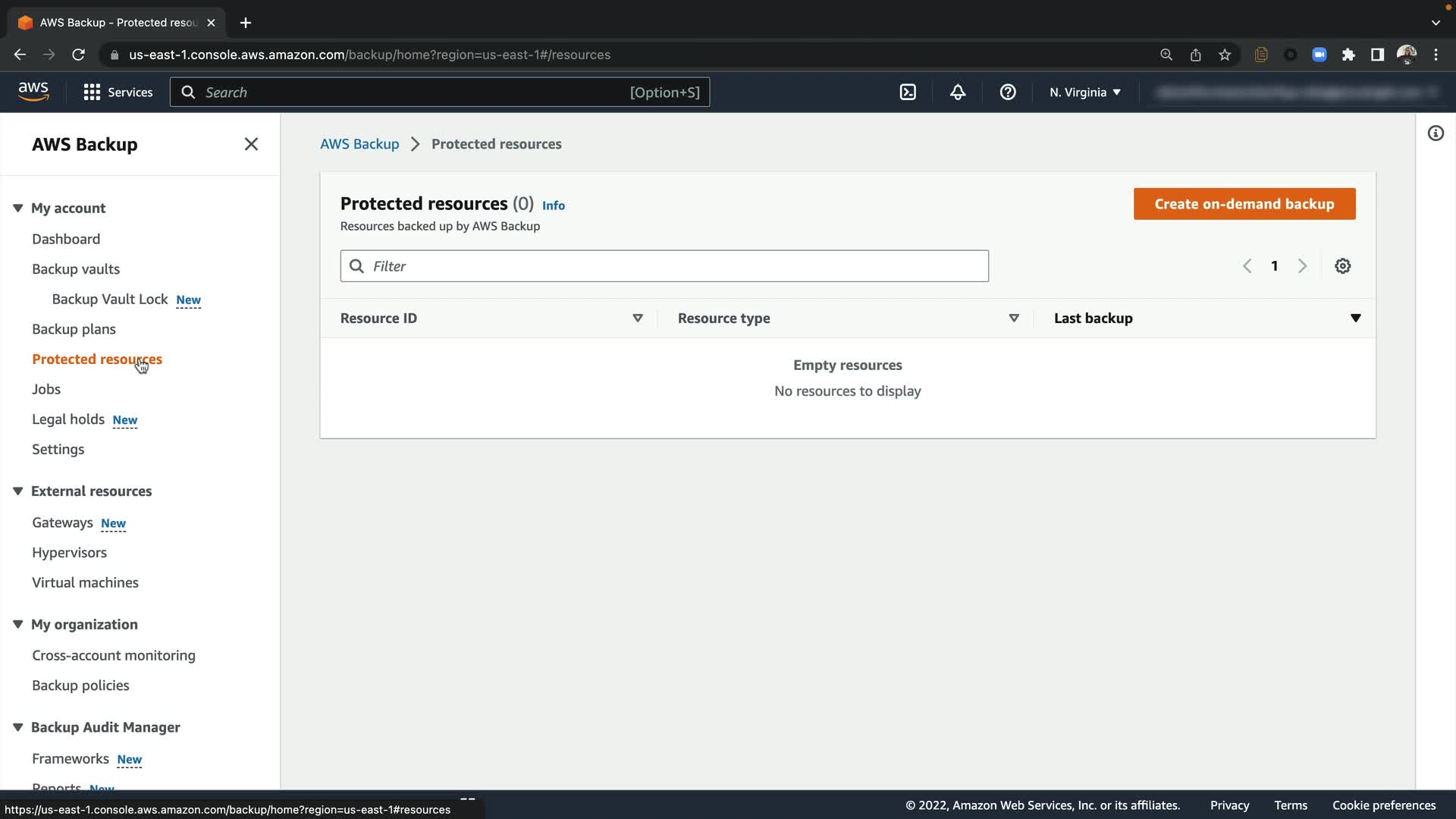Click the AWS logo home icon
The width and height of the screenshot is (1456, 819).
[33, 92]
